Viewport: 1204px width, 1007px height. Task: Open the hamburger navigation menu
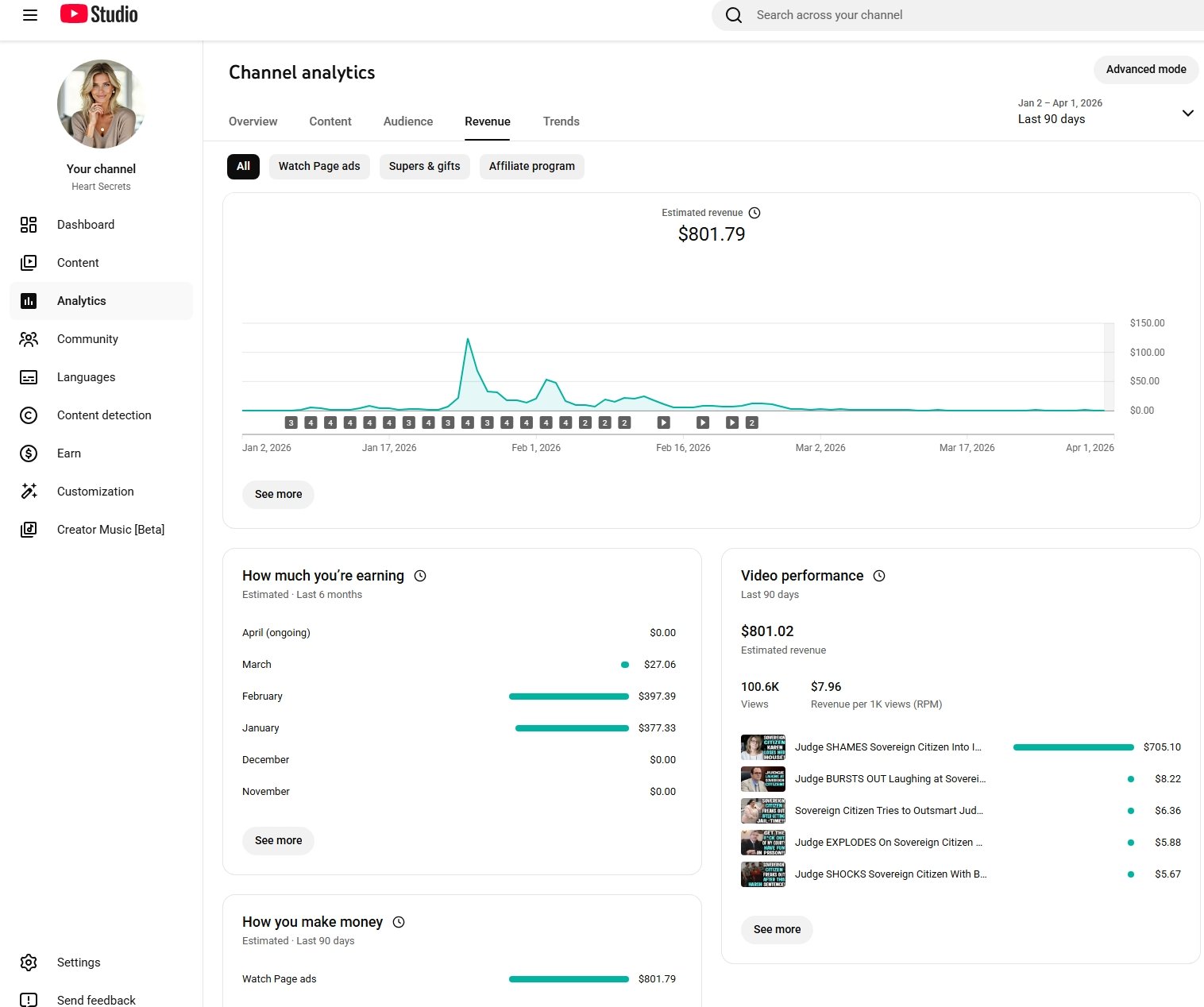(x=30, y=15)
